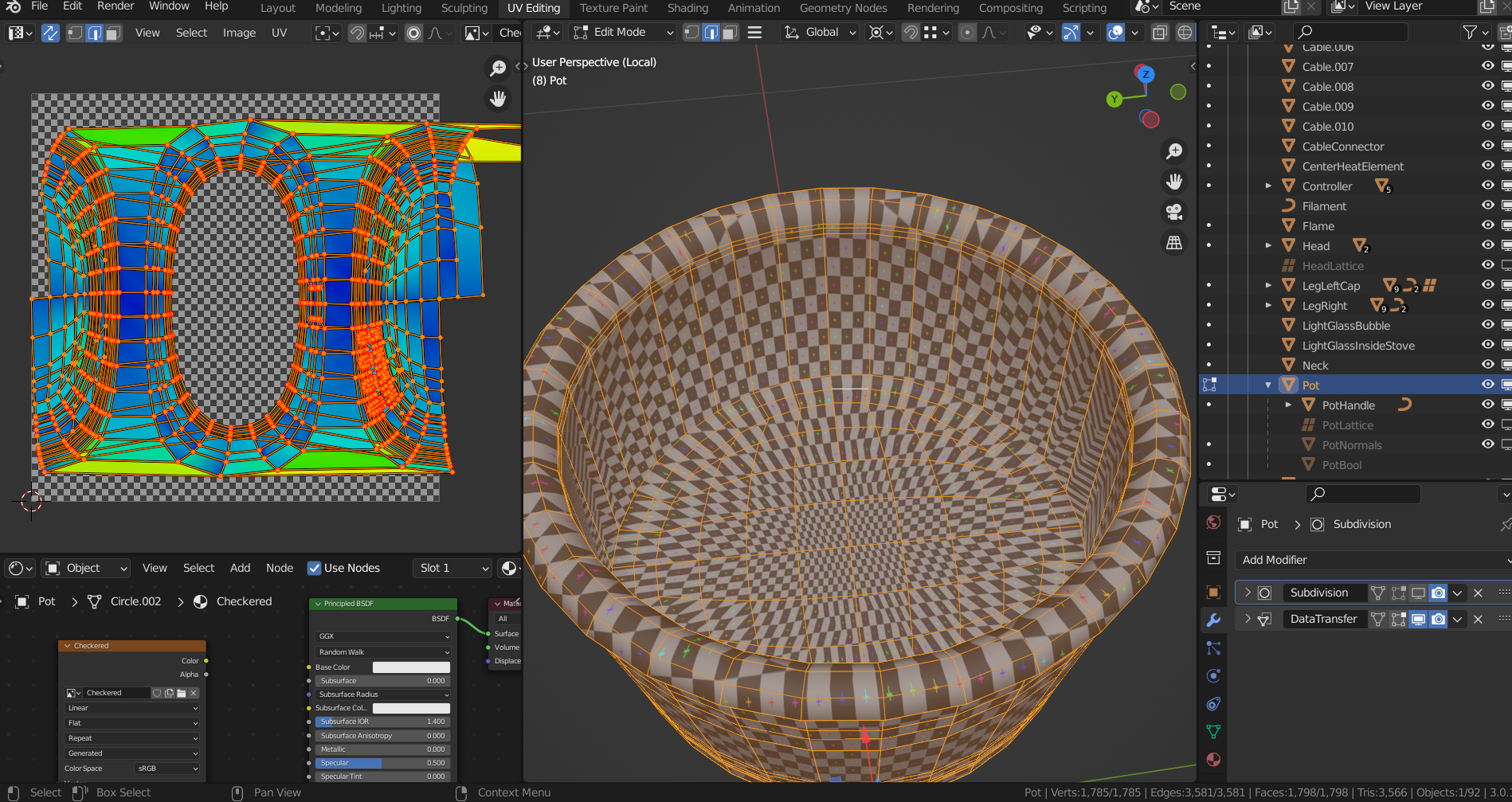Open the Modifier properties wrench tab
This screenshot has width=1512, height=802.
tap(1213, 620)
